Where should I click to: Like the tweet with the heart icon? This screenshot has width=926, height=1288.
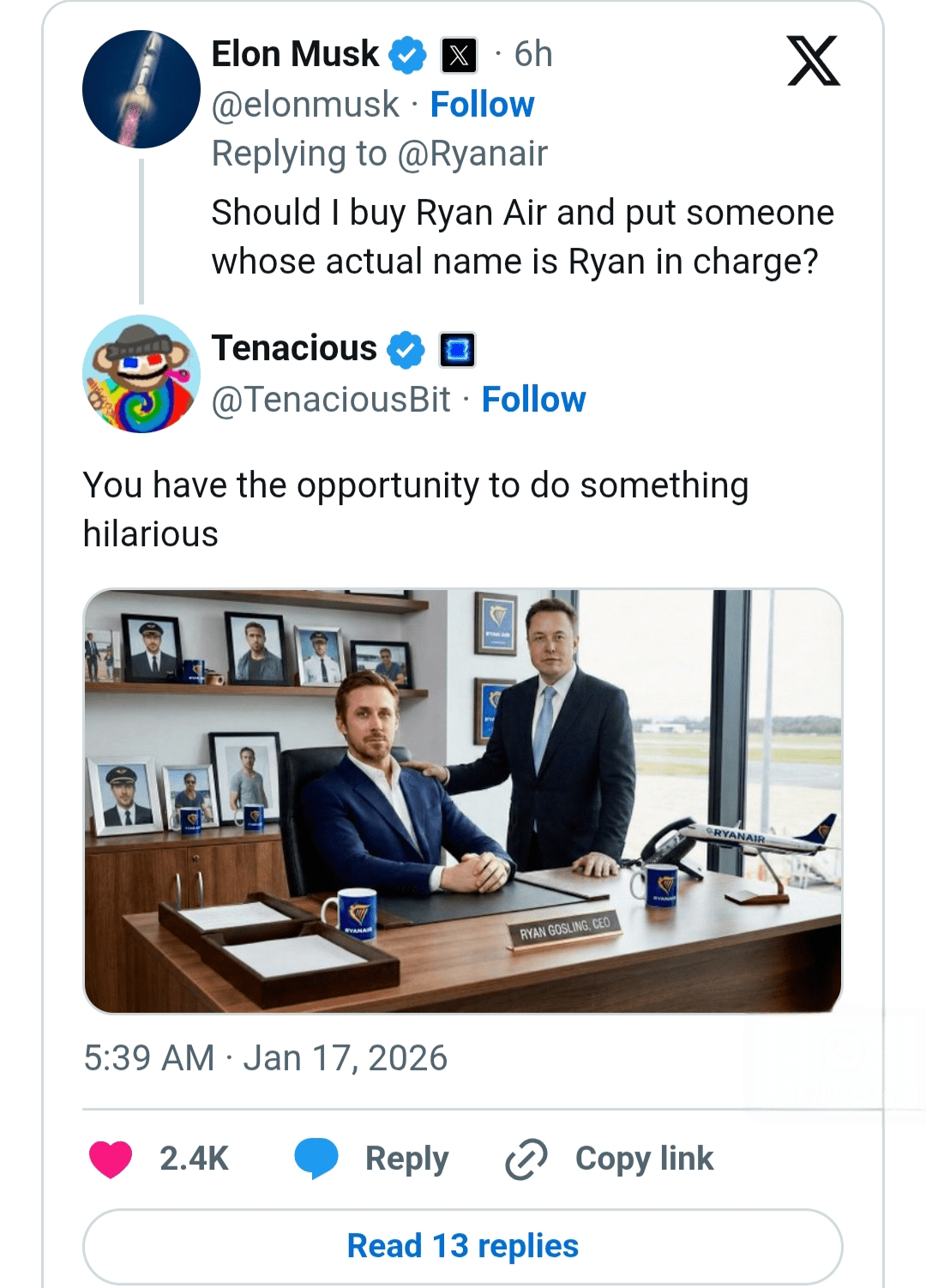tap(111, 1159)
